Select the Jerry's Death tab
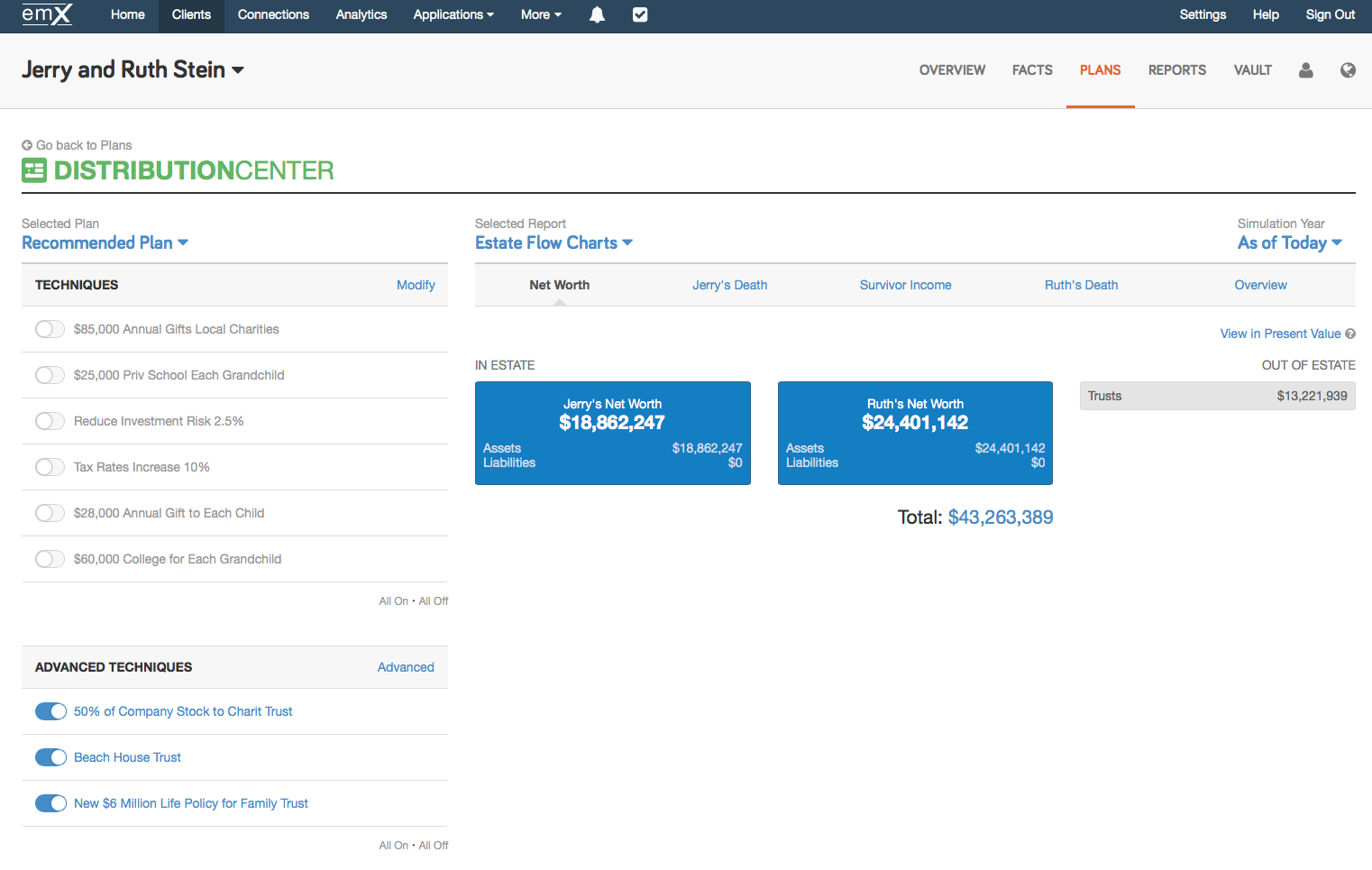The height and width of the screenshot is (870, 1372). click(730, 285)
